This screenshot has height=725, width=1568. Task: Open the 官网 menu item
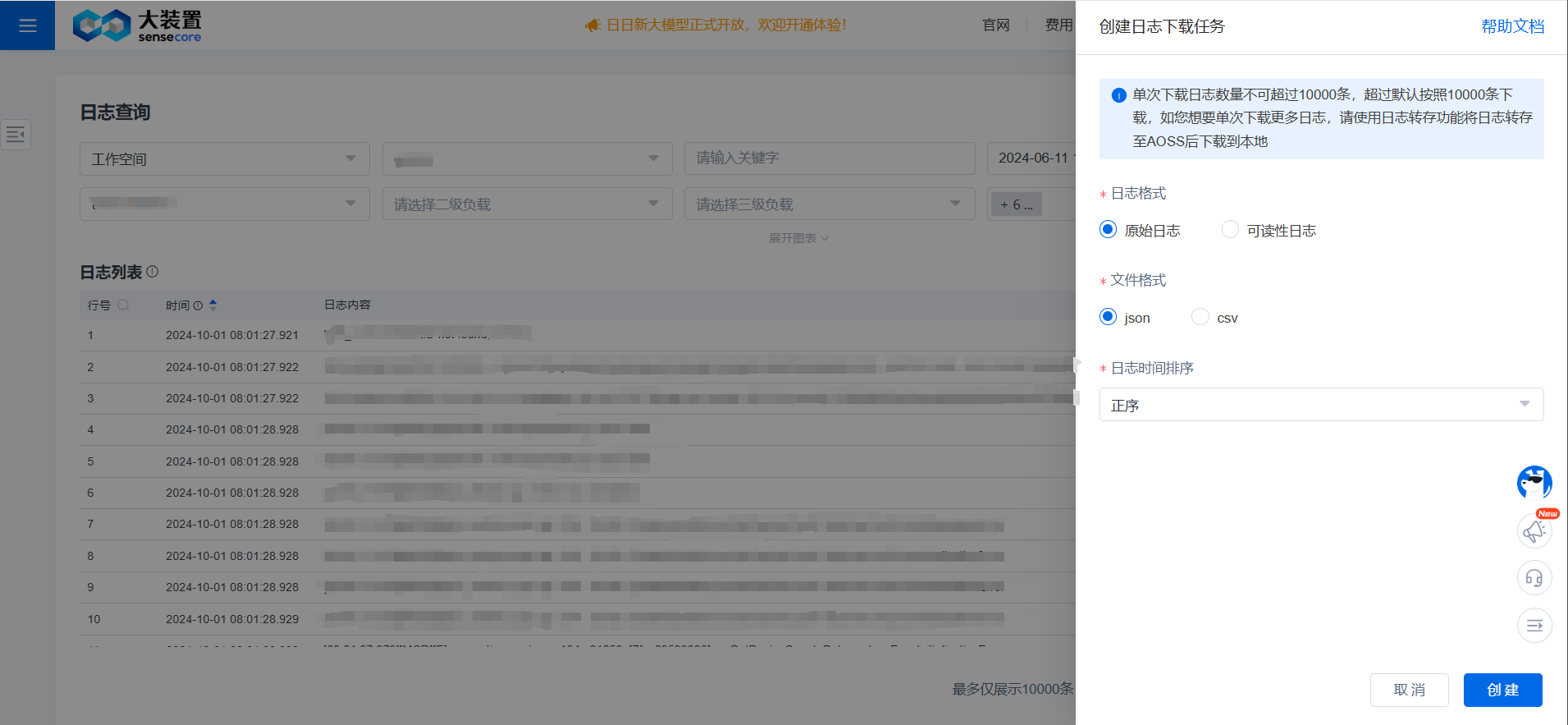pos(995,25)
